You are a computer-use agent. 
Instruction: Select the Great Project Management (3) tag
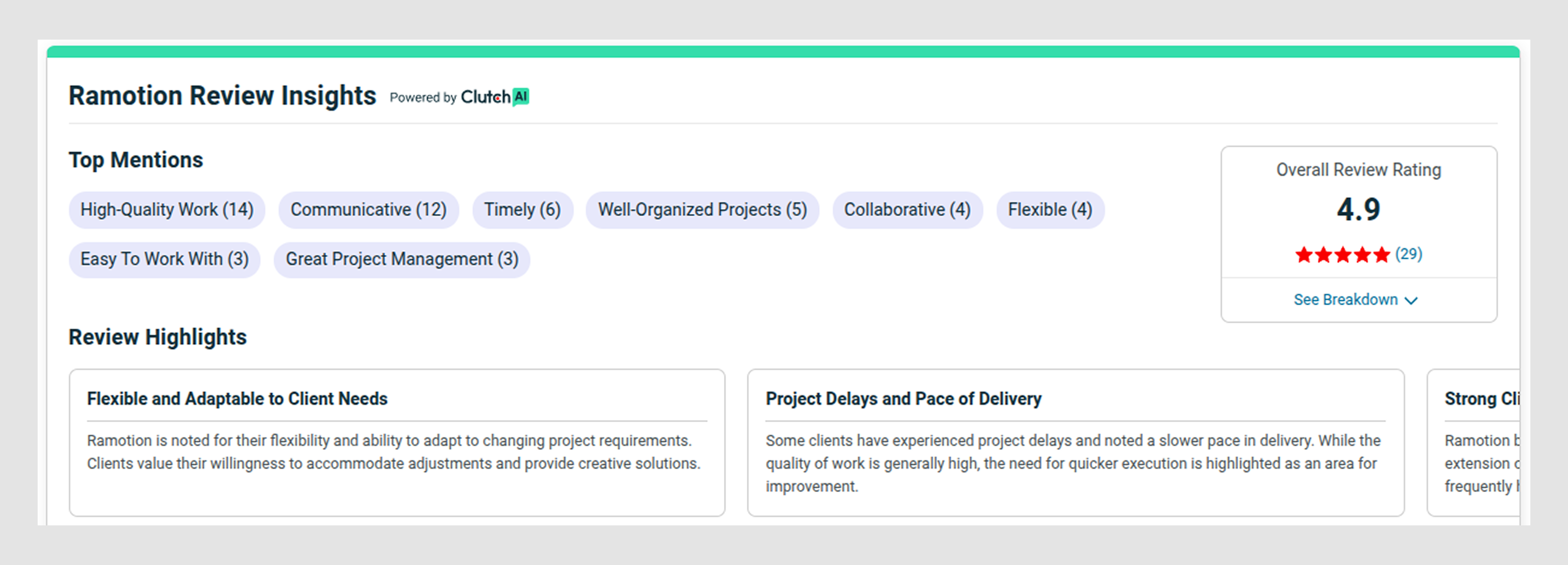tap(402, 260)
